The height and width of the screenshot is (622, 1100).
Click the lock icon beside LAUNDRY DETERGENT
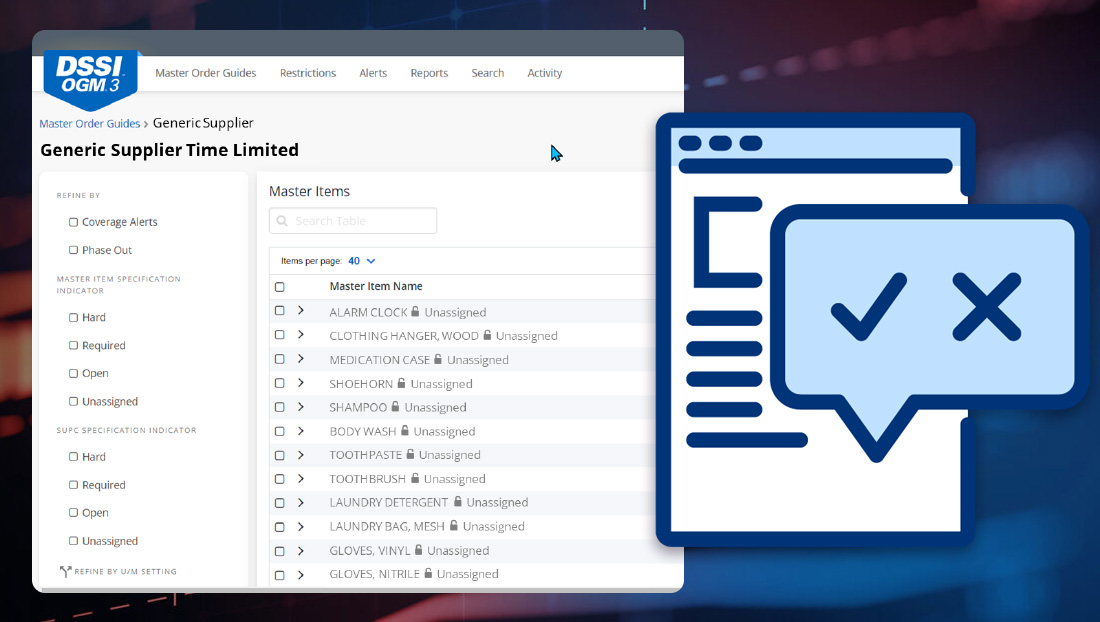tap(458, 502)
